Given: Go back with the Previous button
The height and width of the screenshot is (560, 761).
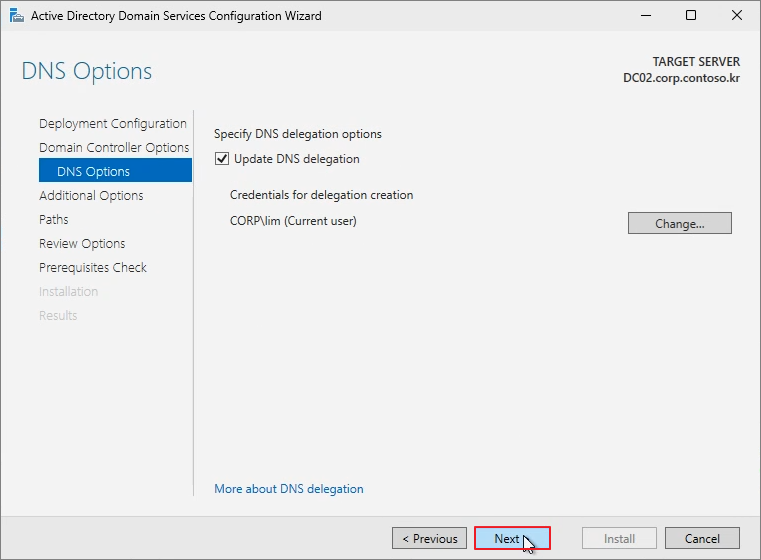Looking at the screenshot, I should pyautogui.click(x=430, y=538).
